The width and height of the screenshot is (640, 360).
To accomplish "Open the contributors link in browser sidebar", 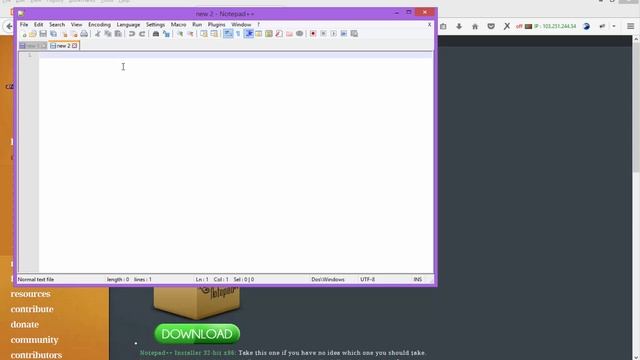I will click(36, 355).
